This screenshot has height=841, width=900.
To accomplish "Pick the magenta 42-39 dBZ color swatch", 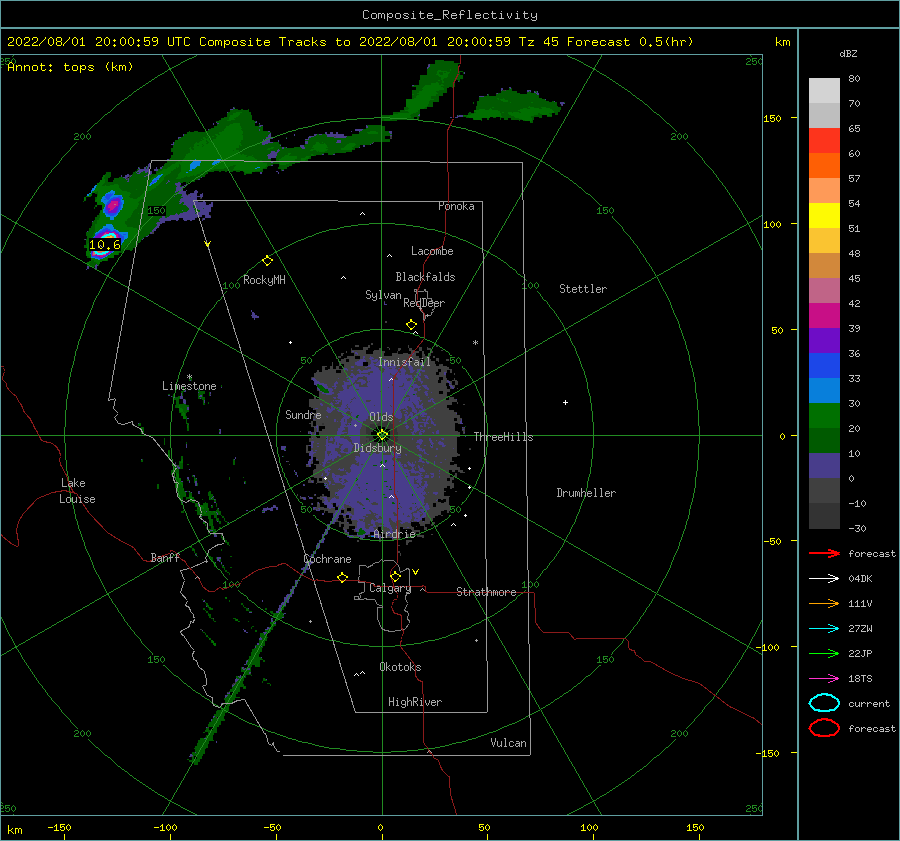I will point(824,316).
